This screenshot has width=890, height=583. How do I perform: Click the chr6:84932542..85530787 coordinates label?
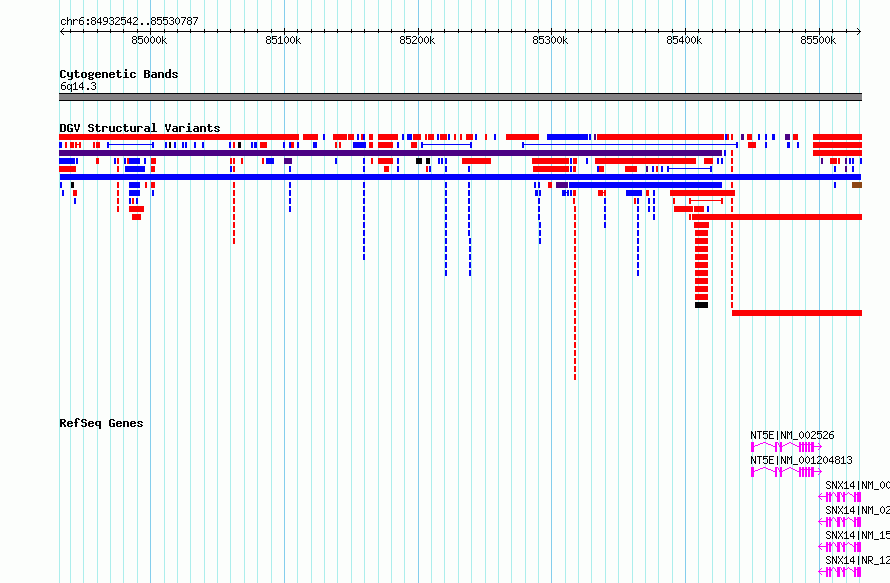[129, 21]
